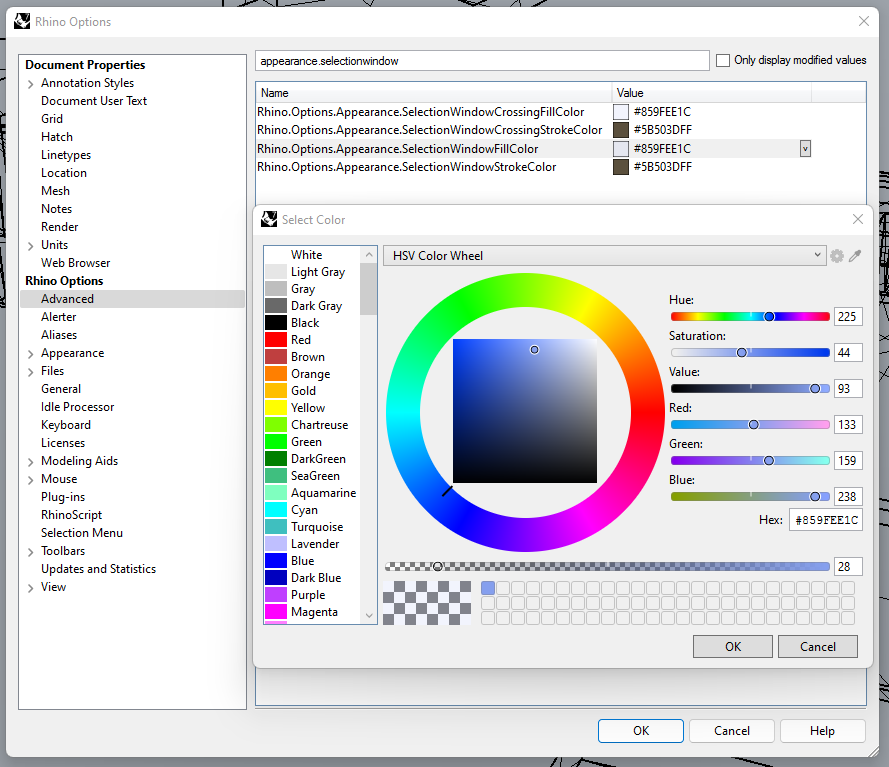Confirm the color with OK
889x767 pixels.
coord(732,646)
